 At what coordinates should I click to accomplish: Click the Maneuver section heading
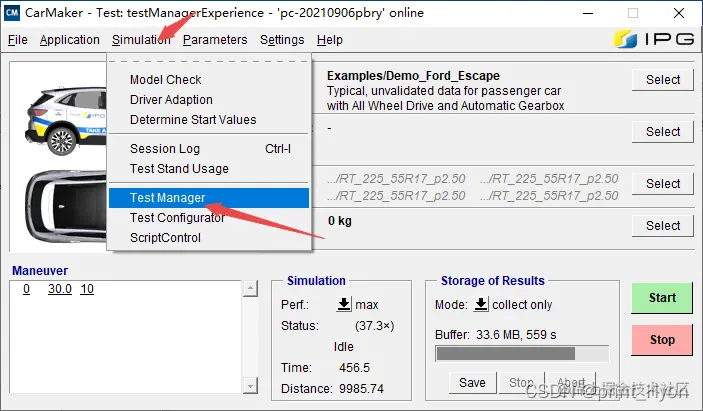(x=40, y=271)
